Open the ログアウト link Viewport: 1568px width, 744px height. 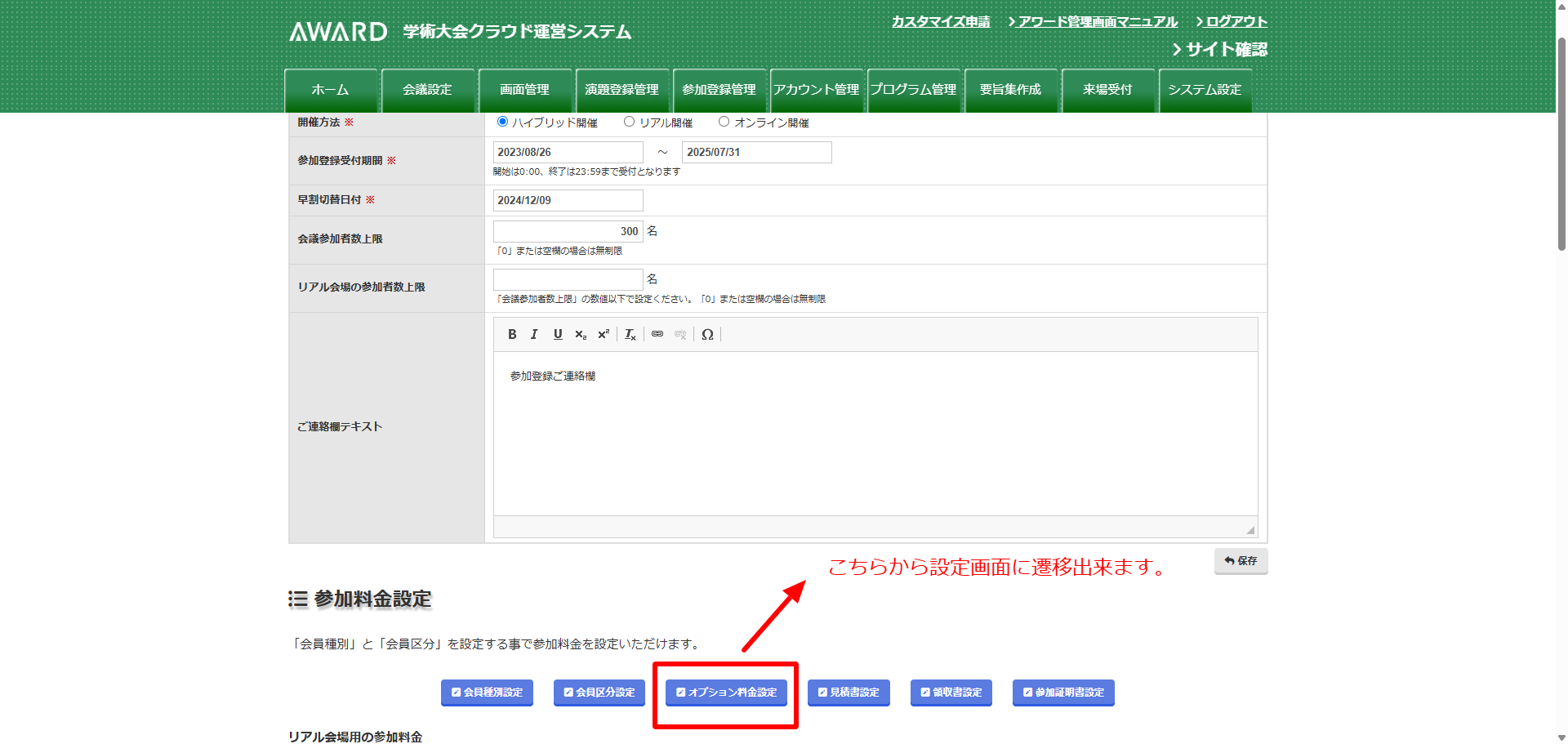coord(1236,21)
